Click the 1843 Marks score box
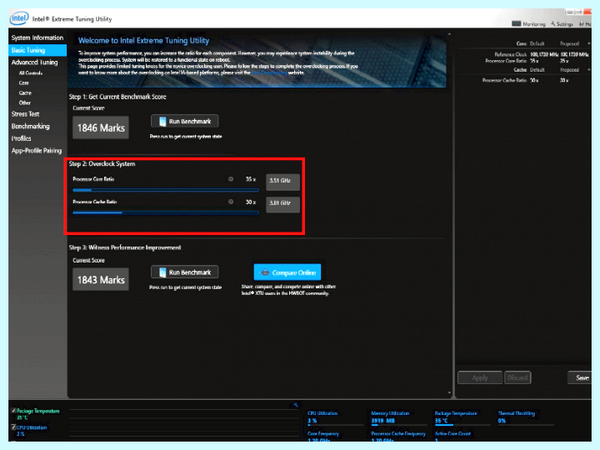The height and width of the screenshot is (450, 600). pyautogui.click(x=101, y=279)
